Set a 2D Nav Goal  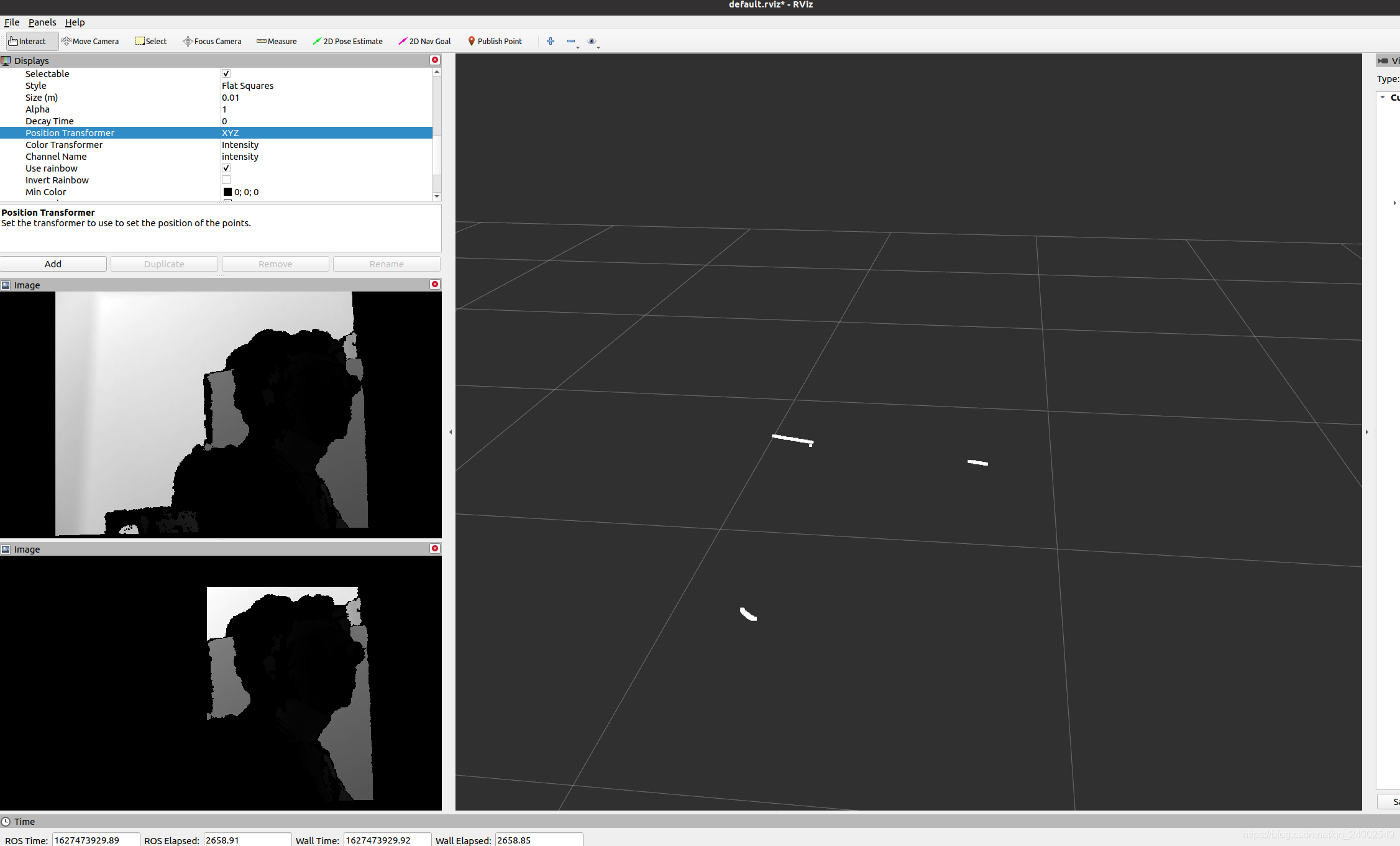point(424,42)
